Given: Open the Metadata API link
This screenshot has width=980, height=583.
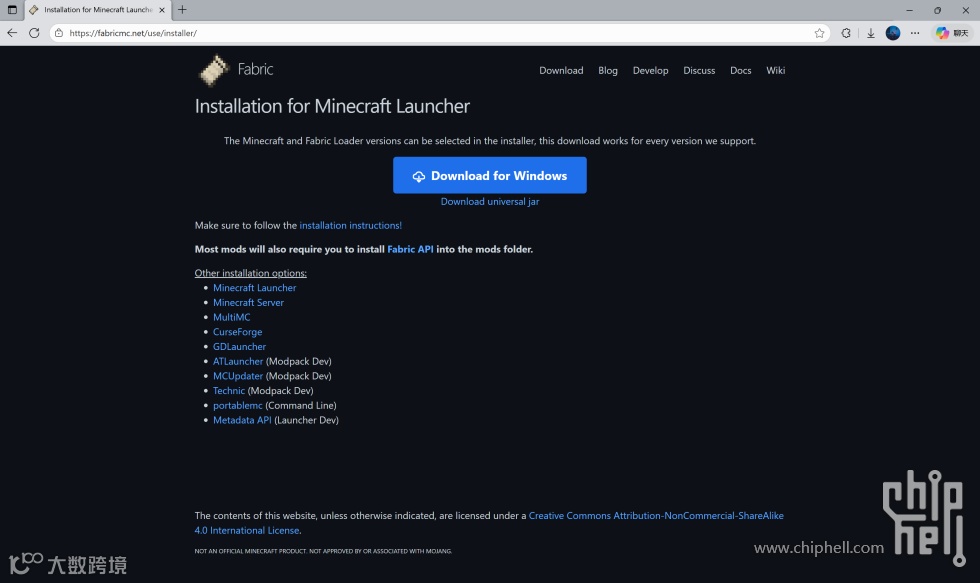Looking at the screenshot, I should tap(242, 420).
